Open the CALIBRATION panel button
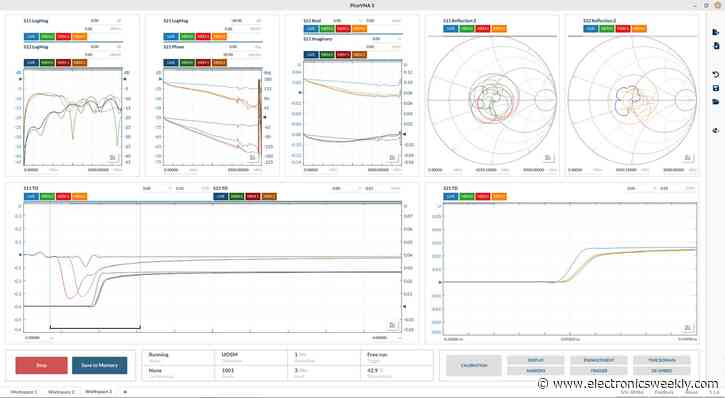This screenshot has width=725, height=398. (473, 365)
